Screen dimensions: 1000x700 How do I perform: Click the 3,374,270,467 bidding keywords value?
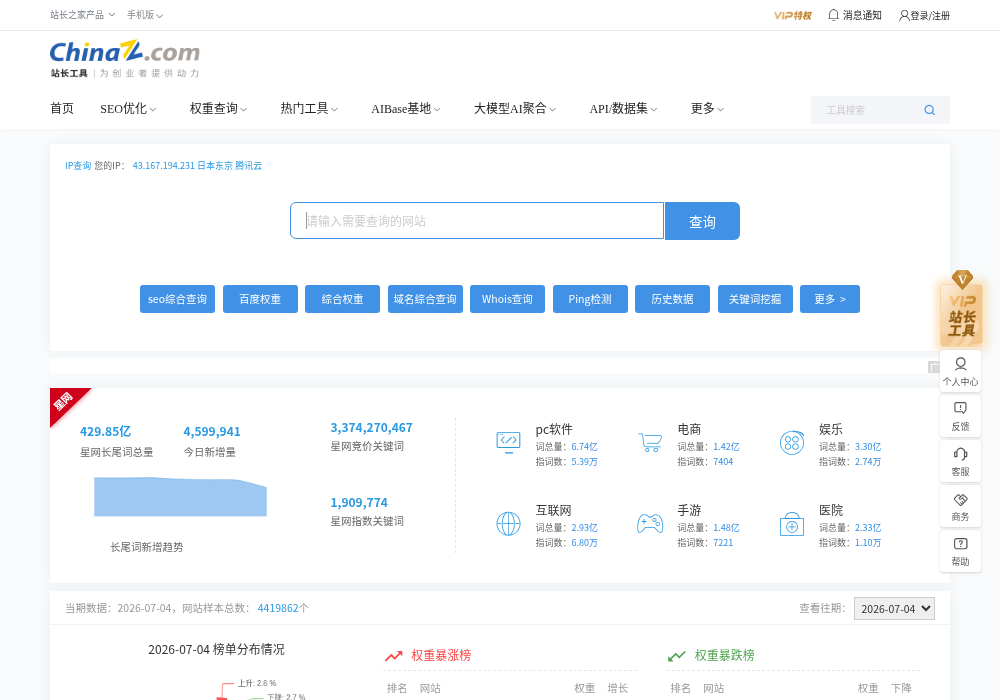tap(371, 428)
